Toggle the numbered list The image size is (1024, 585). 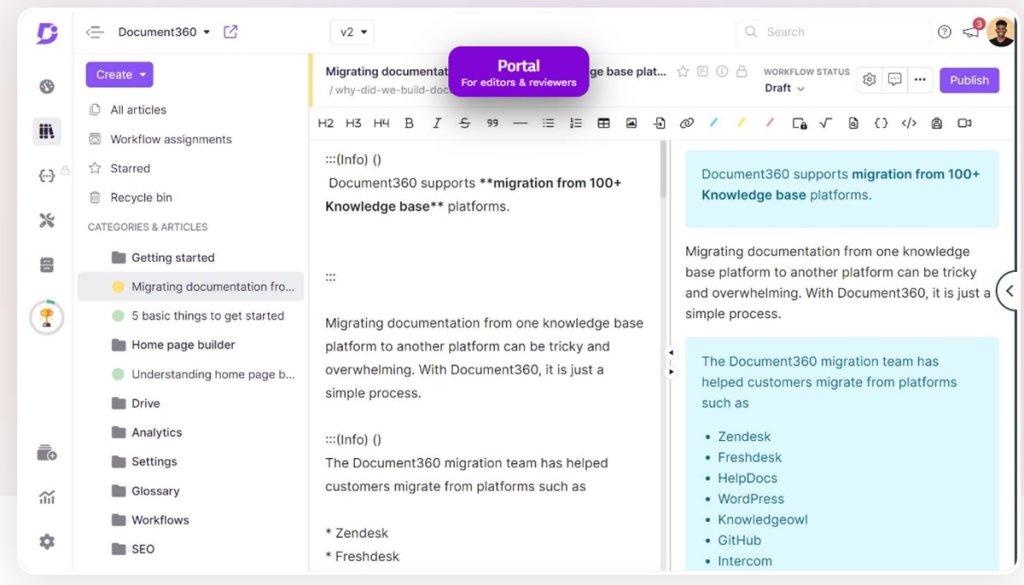tap(575, 123)
